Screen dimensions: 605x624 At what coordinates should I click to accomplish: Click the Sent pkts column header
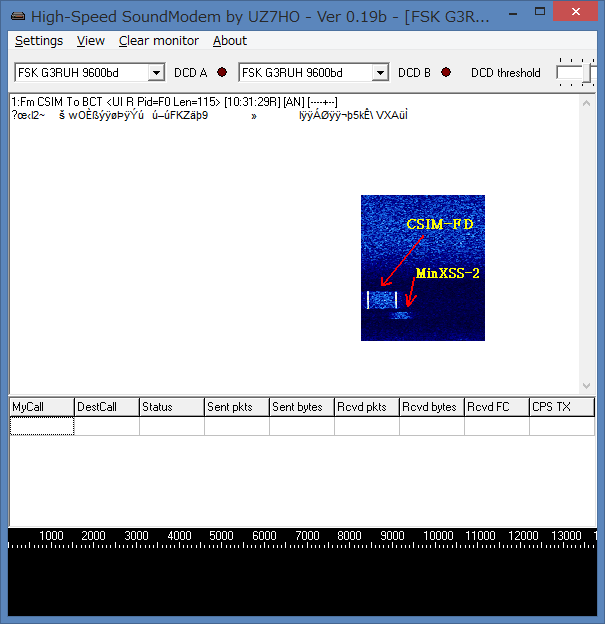pyautogui.click(x=237, y=407)
